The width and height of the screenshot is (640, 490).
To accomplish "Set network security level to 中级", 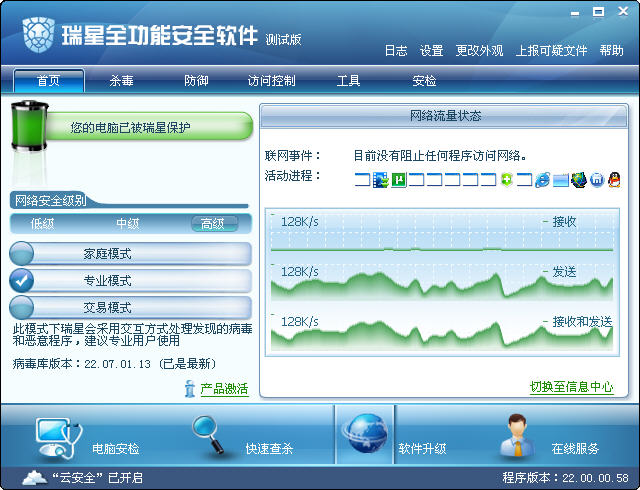I will (128, 224).
